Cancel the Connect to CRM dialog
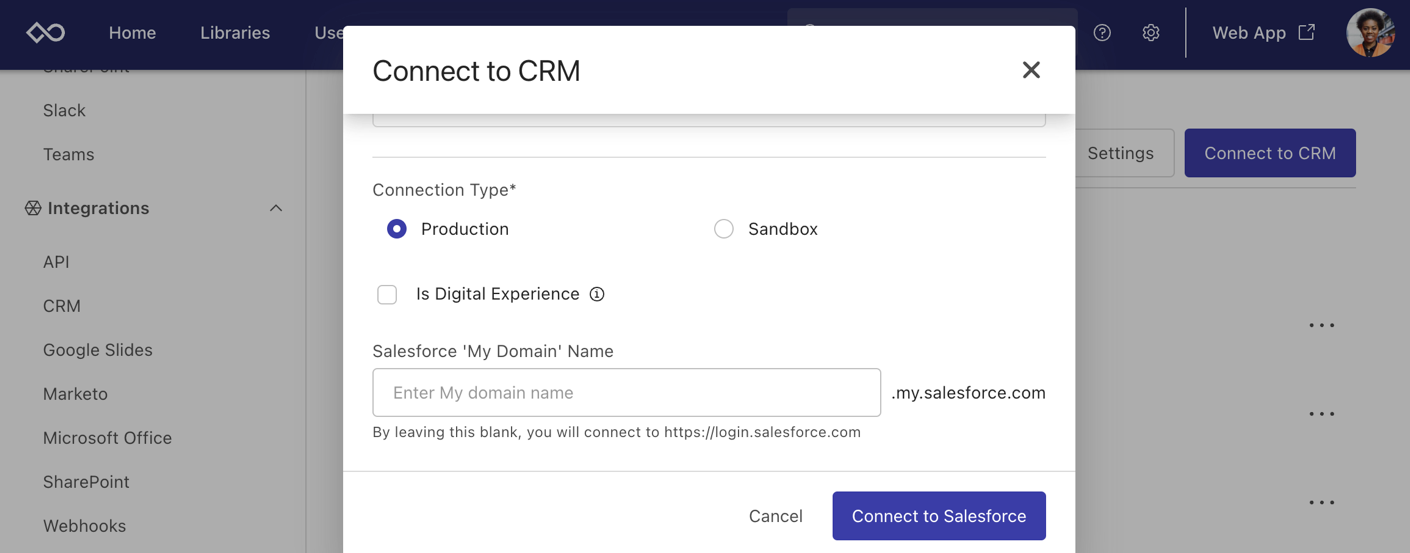The height and width of the screenshot is (553, 1410). click(776, 516)
